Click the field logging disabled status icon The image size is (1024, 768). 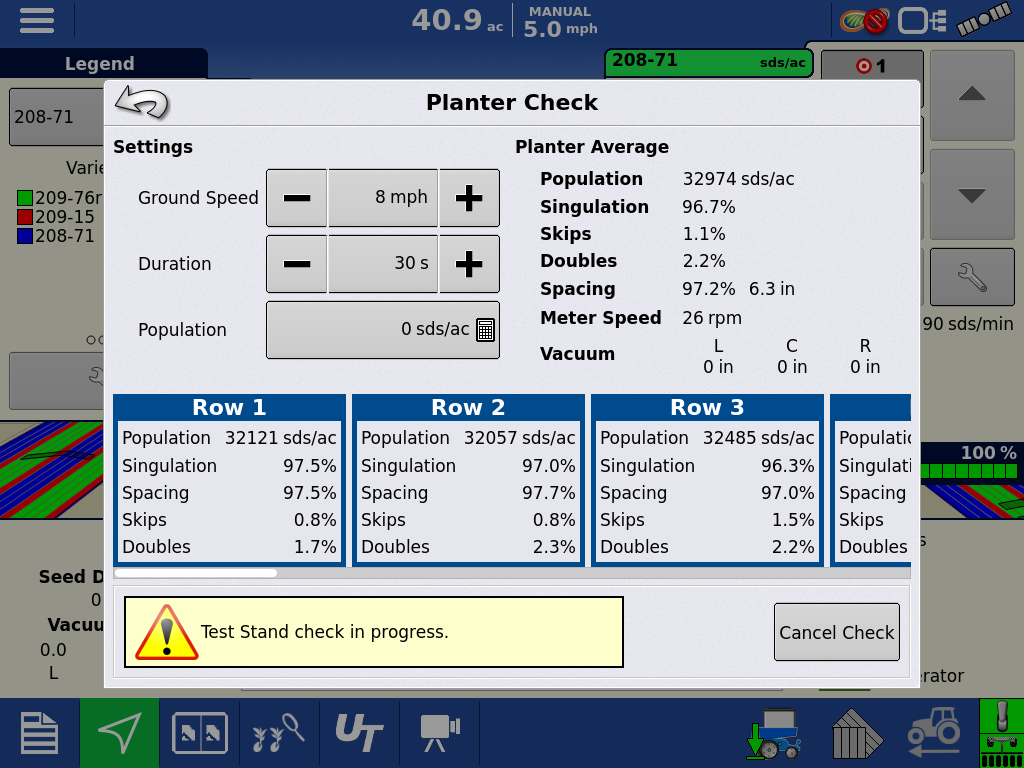[865, 20]
